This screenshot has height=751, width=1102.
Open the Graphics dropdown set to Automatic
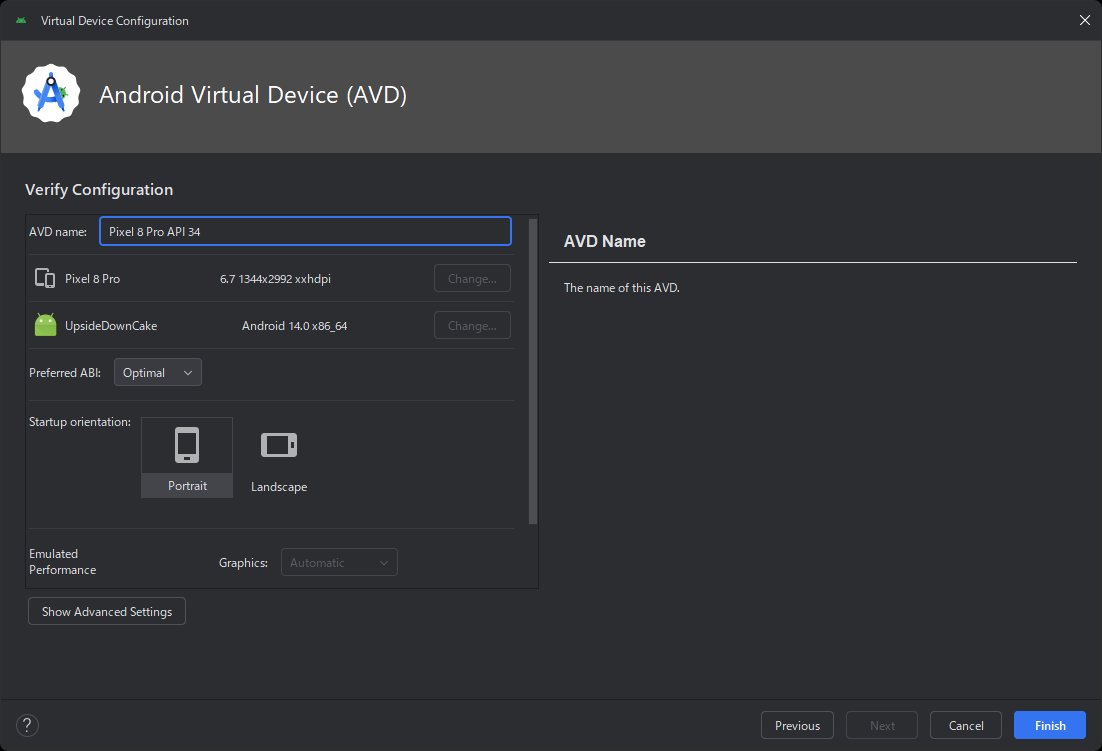click(339, 562)
